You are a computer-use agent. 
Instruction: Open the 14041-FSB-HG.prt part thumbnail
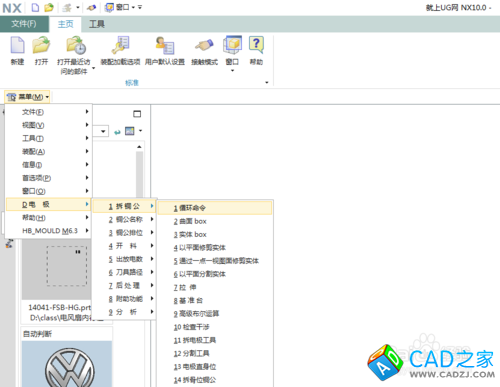[57, 269]
